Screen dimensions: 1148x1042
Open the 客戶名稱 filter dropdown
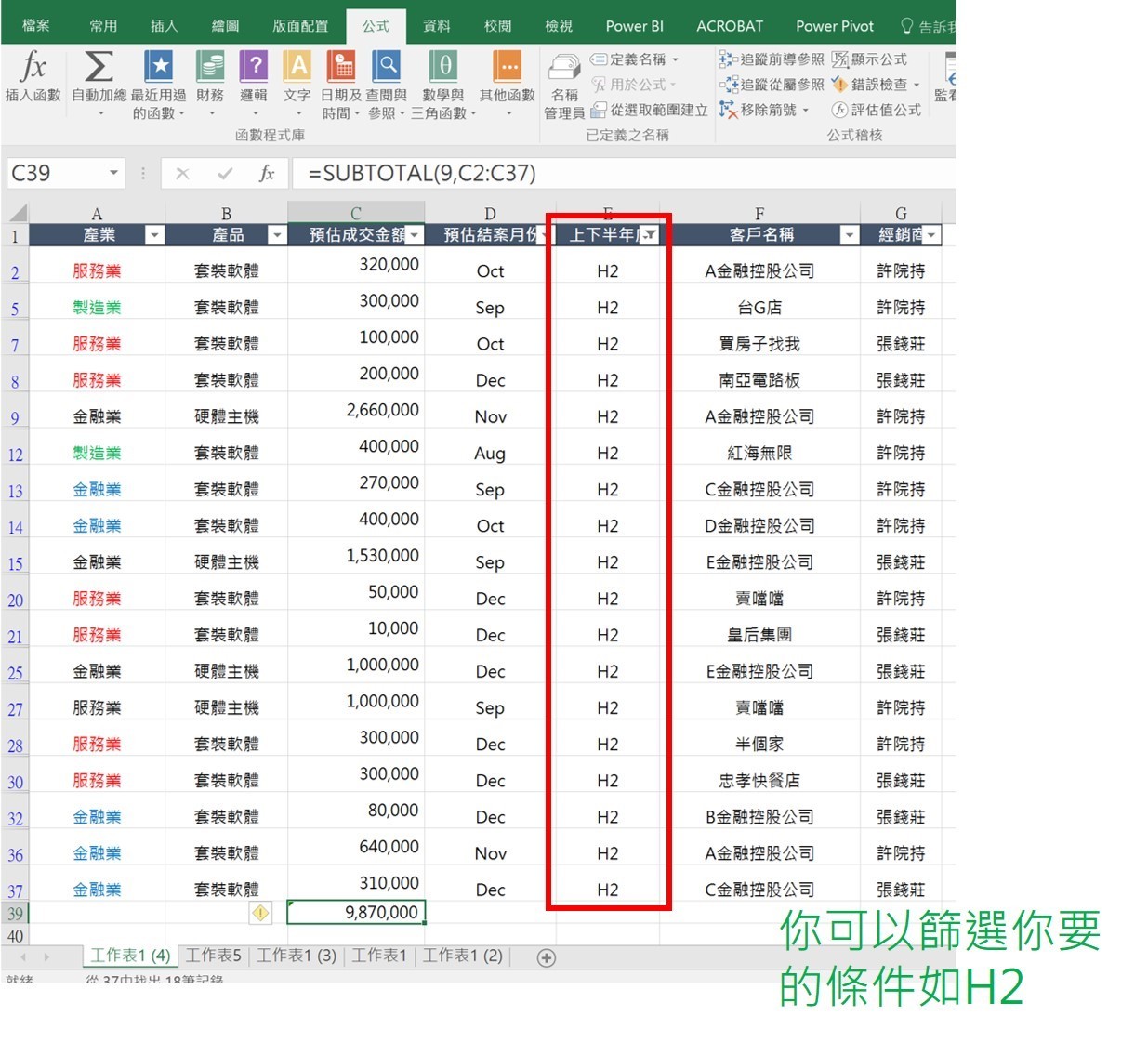pyautogui.click(x=849, y=235)
